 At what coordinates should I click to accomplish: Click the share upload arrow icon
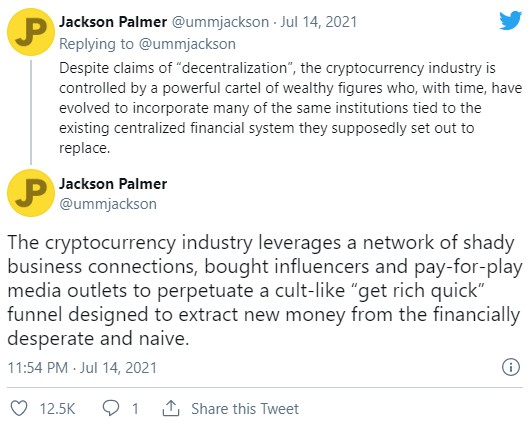pos(171,408)
